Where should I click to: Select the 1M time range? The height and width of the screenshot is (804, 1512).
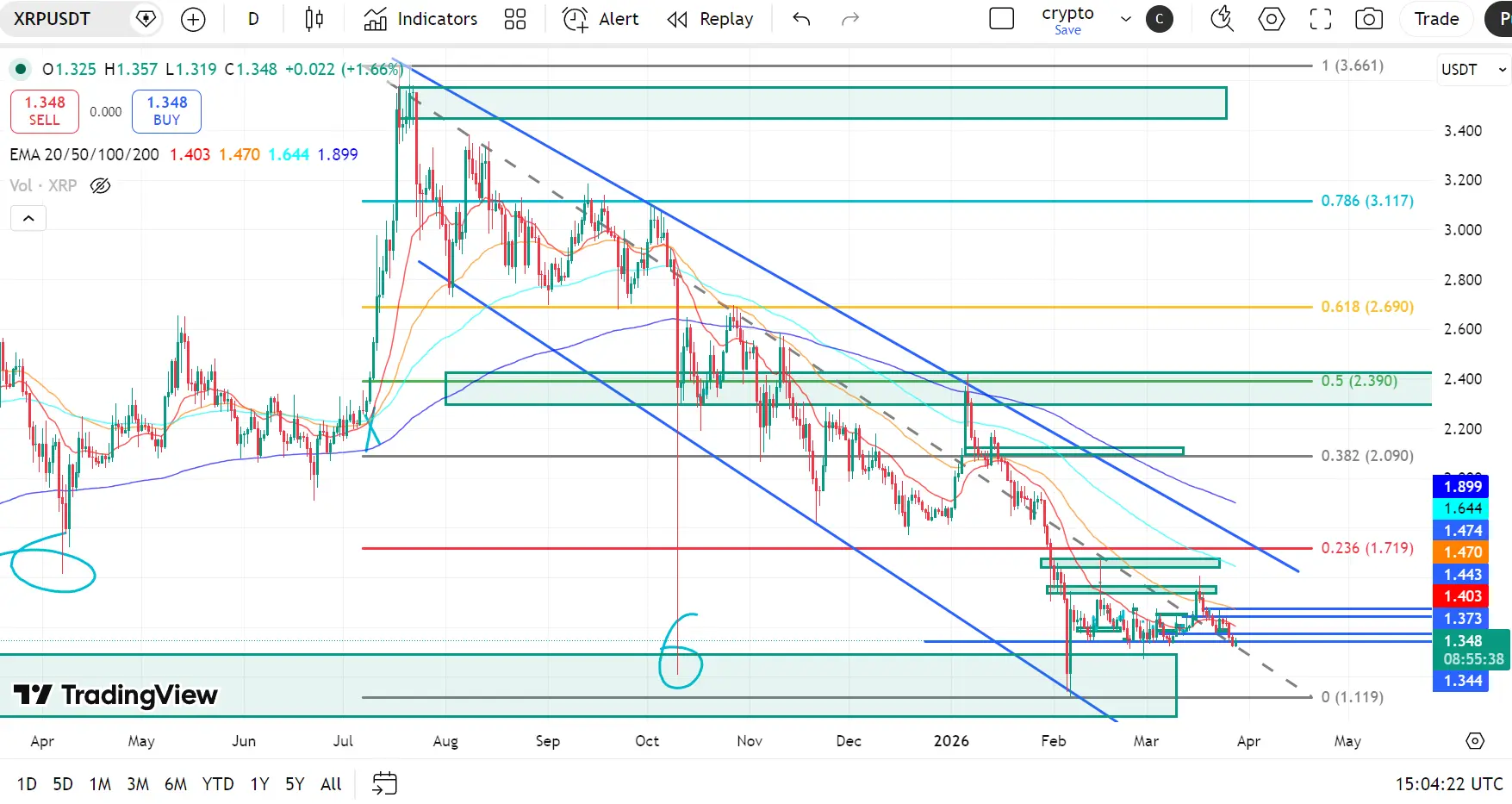[x=100, y=784]
